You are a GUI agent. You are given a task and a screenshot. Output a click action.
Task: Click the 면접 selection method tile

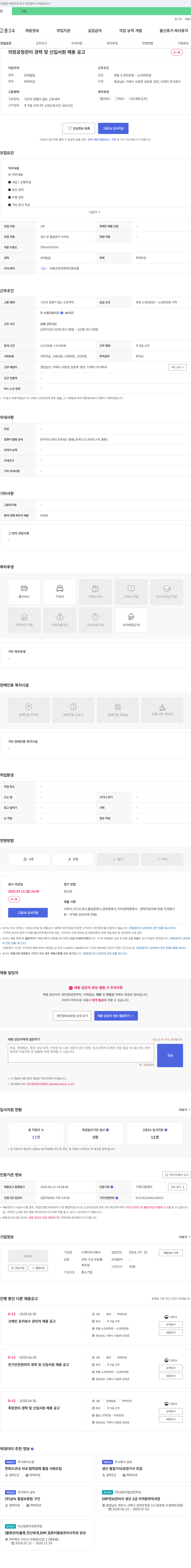[73, 860]
